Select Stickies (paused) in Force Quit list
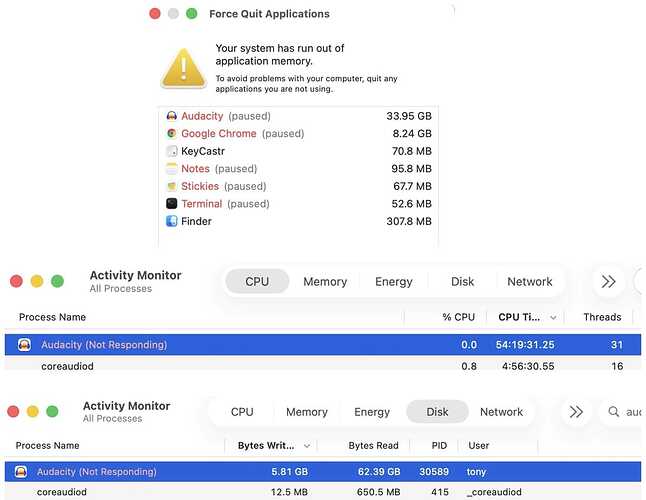Image resolution: width=646 pixels, height=500 pixels. [x=298, y=186]
